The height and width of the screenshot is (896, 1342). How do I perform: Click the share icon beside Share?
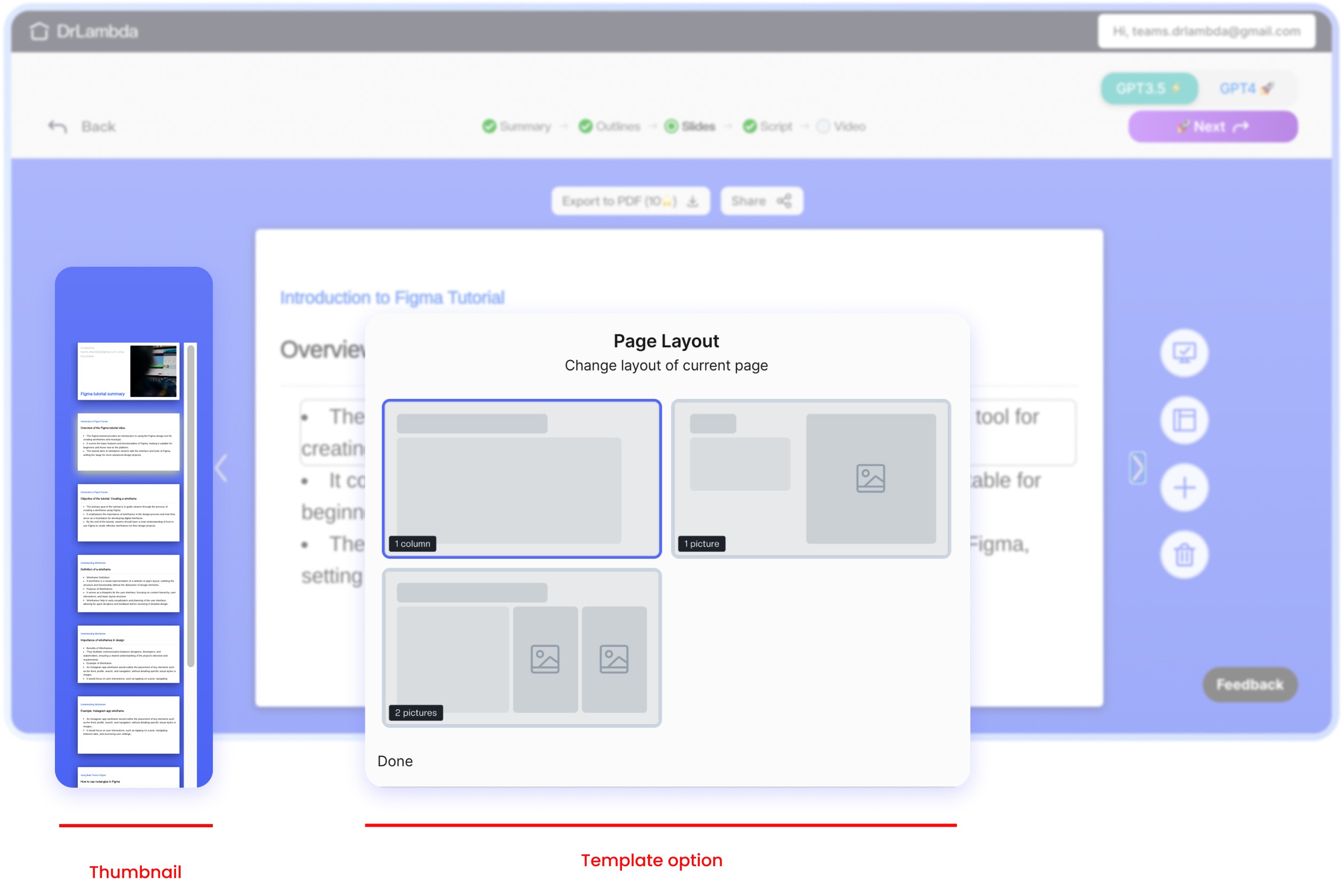pyautogui.click(x=784, y=201)
